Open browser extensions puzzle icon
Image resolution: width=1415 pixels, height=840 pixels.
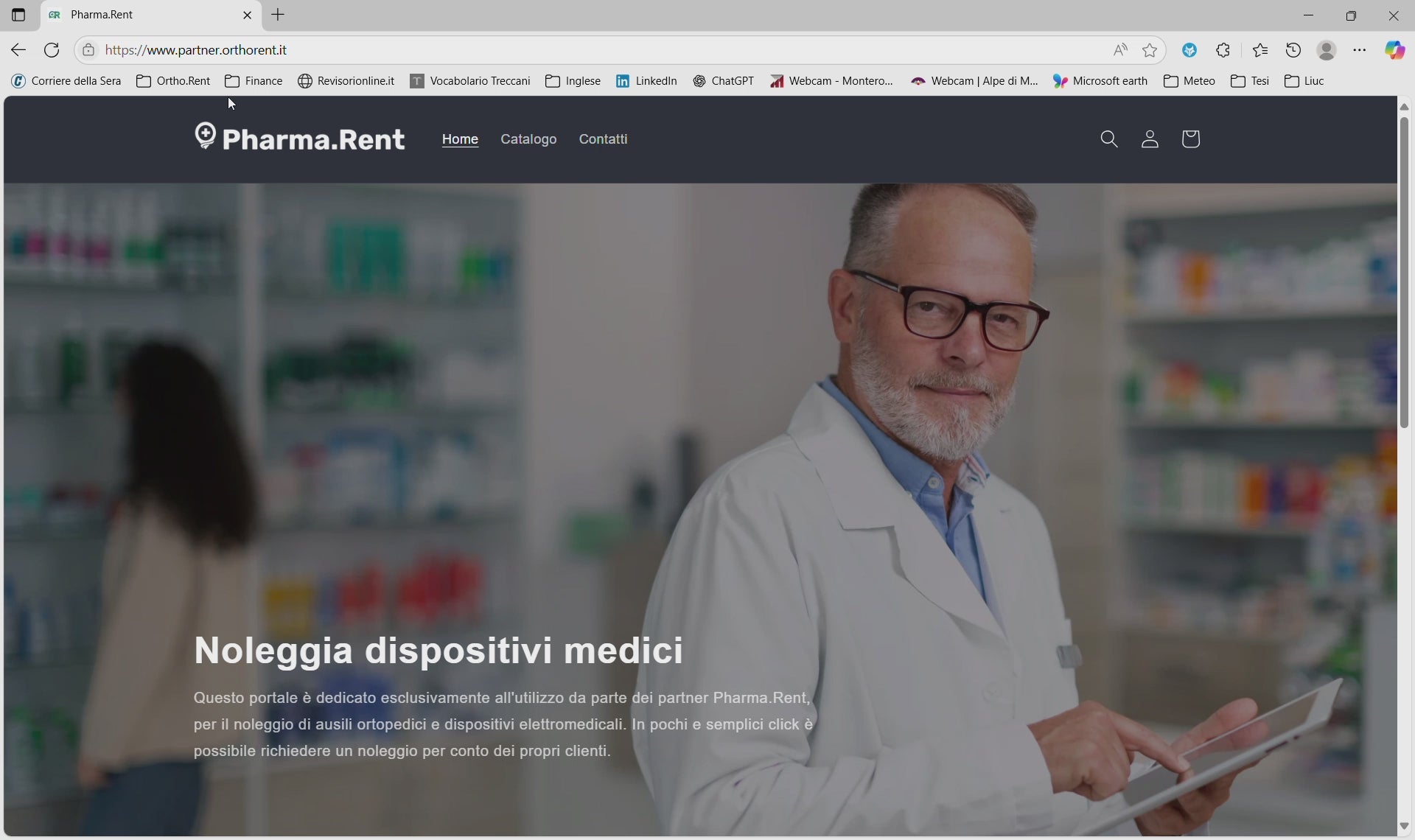click(1223, 50)
